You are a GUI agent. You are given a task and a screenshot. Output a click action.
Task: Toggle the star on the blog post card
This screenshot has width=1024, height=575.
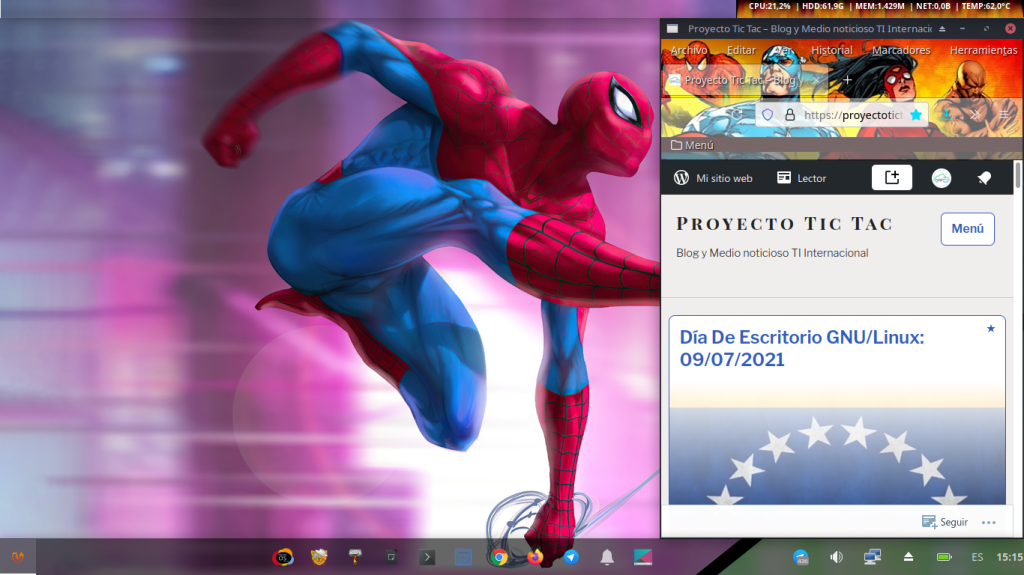(x=990, y=328)
